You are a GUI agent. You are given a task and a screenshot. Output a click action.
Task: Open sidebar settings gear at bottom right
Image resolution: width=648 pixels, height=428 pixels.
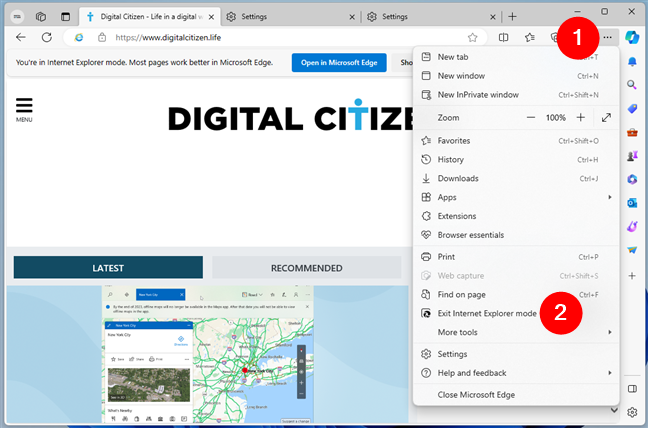(632, 412)
